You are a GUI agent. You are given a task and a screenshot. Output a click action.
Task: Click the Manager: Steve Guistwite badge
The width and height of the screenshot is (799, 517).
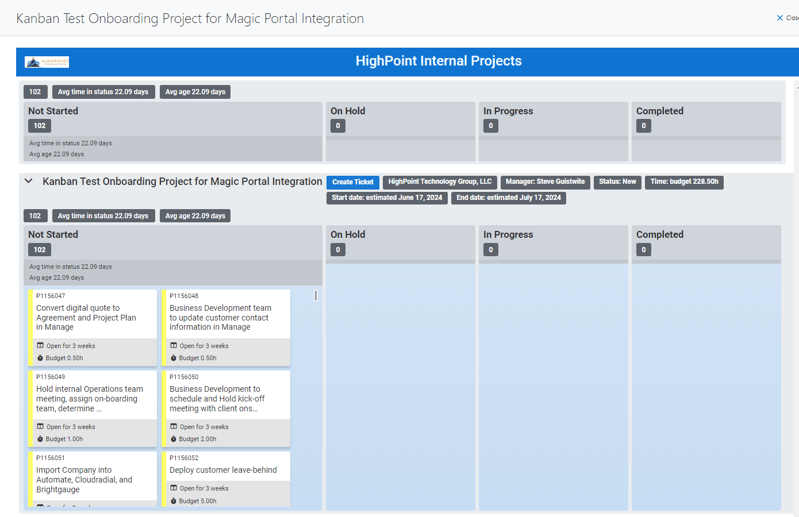pyautogui.click(x=545, y=182)
